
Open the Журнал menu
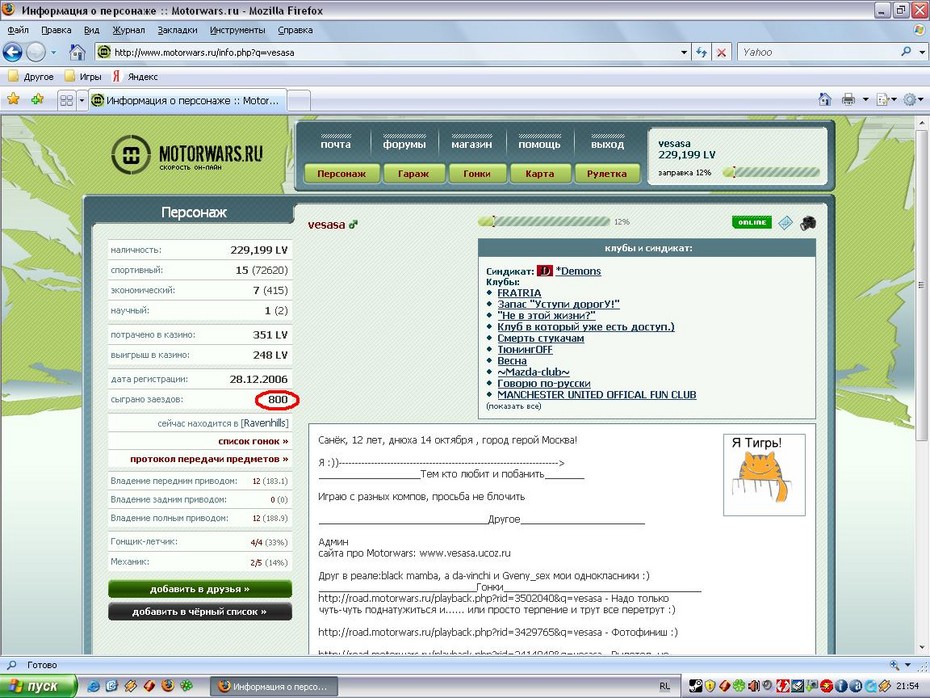pyautogui.click(x=129, y=30)
